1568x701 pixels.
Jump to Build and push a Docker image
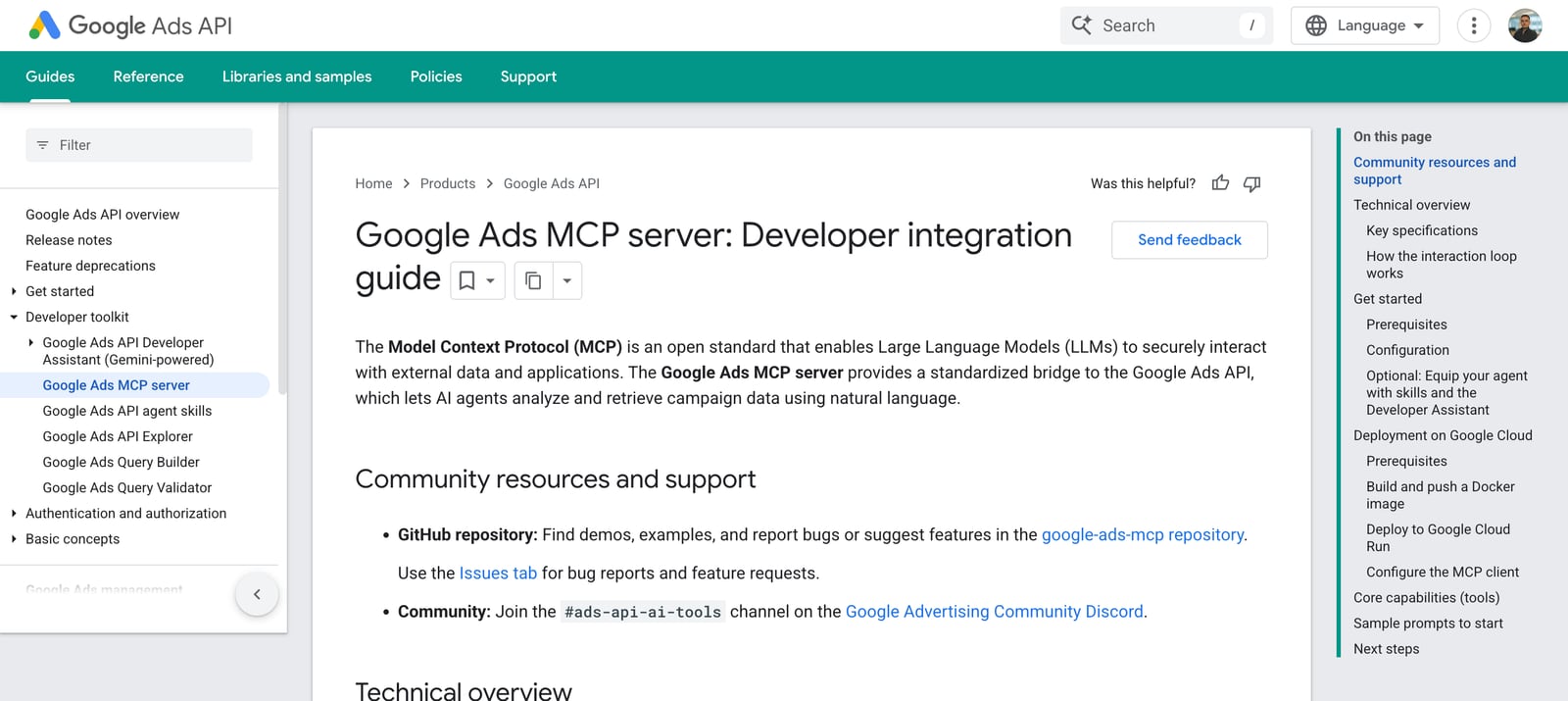[x=1441, y=495]
